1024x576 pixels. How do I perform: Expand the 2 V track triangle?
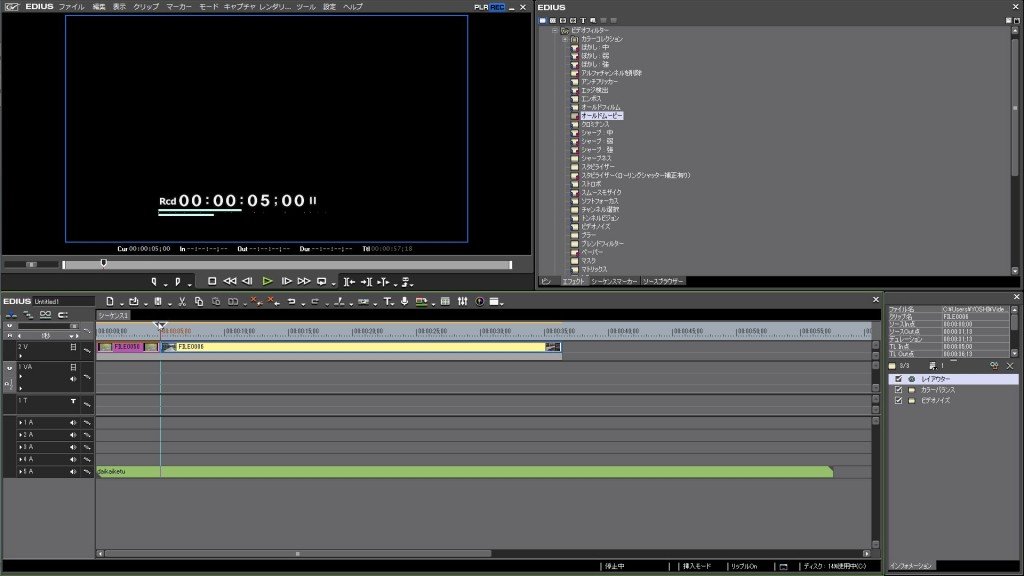pos(21,357)
